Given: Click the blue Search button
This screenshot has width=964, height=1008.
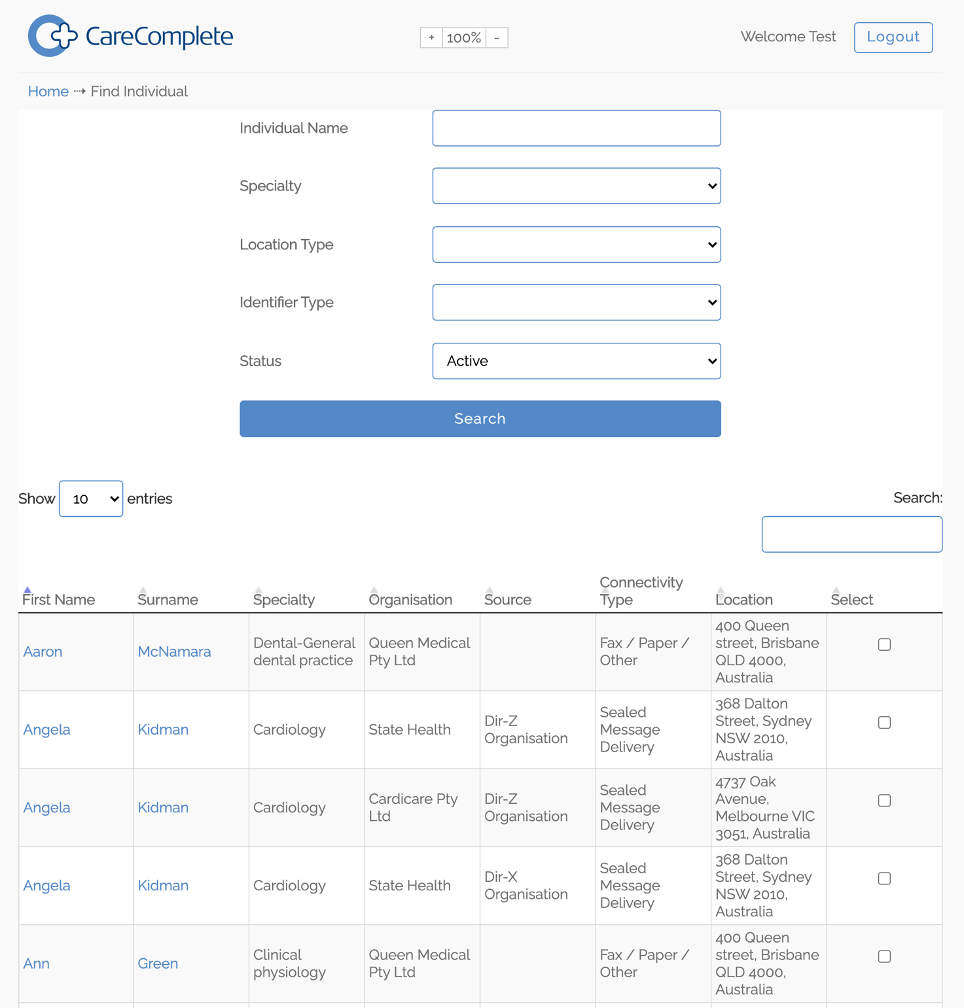Looking at the screenshot, I should pos(480,418).
